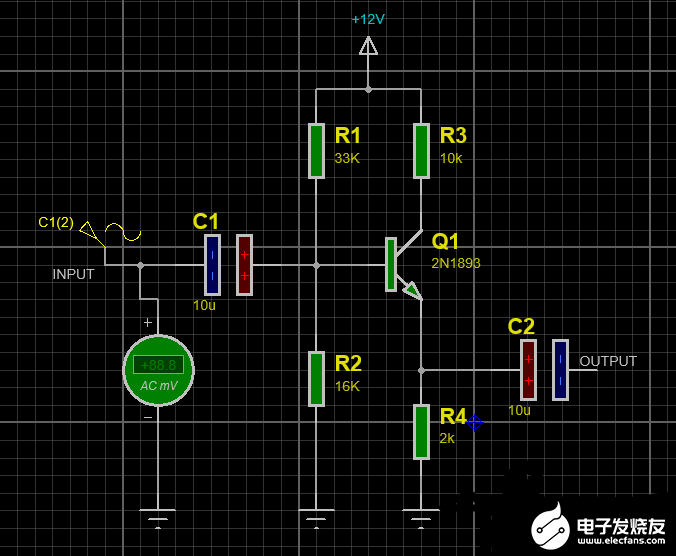Click the 10u value under C2
The width and height of the screenshot is (676, 556).
[x=520, y=410]
